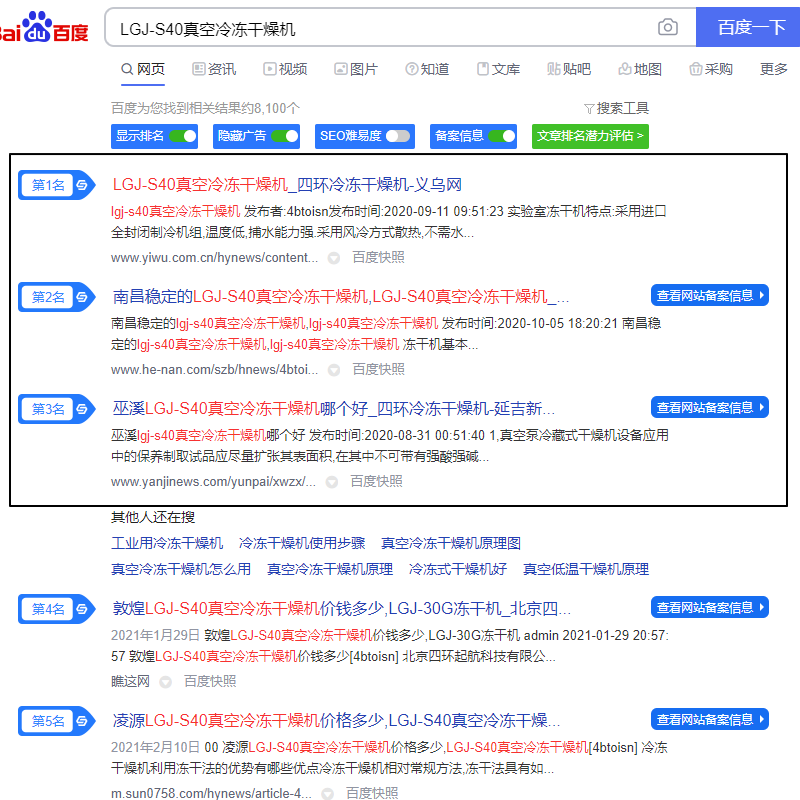Viewport: 800px width, 800px height.
Task: Click the rank 3 badge share icon
Action: tap(82, 409)
